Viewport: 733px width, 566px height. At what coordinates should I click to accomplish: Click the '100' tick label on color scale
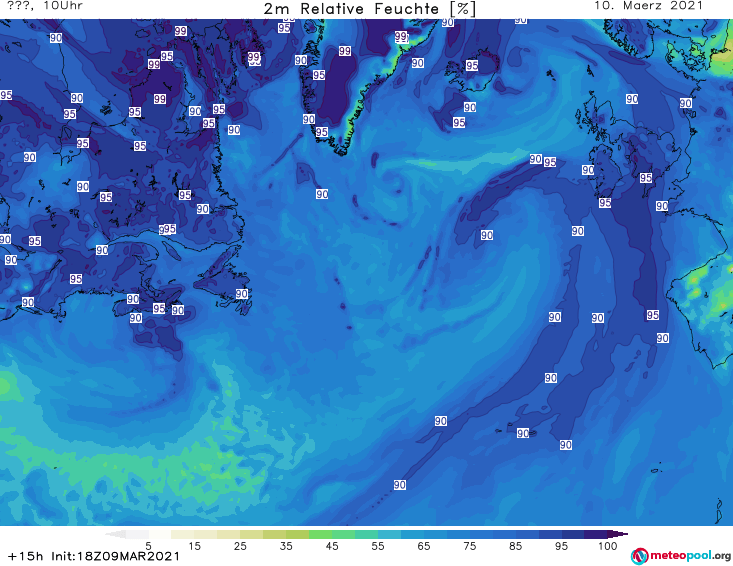pyautogui.click(x=608, y=546)
